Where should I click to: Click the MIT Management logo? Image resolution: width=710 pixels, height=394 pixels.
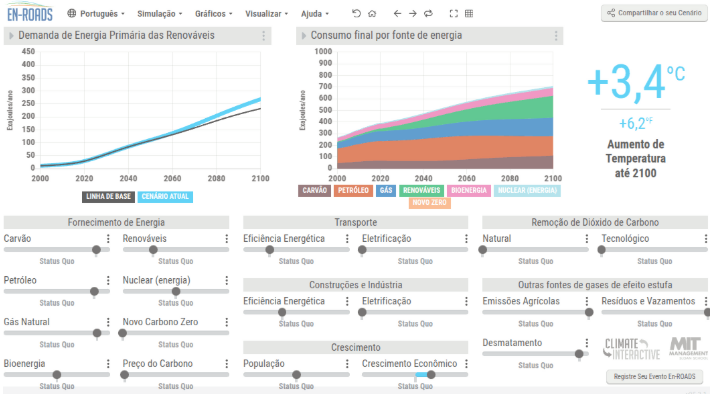click(x=688, y=348)
